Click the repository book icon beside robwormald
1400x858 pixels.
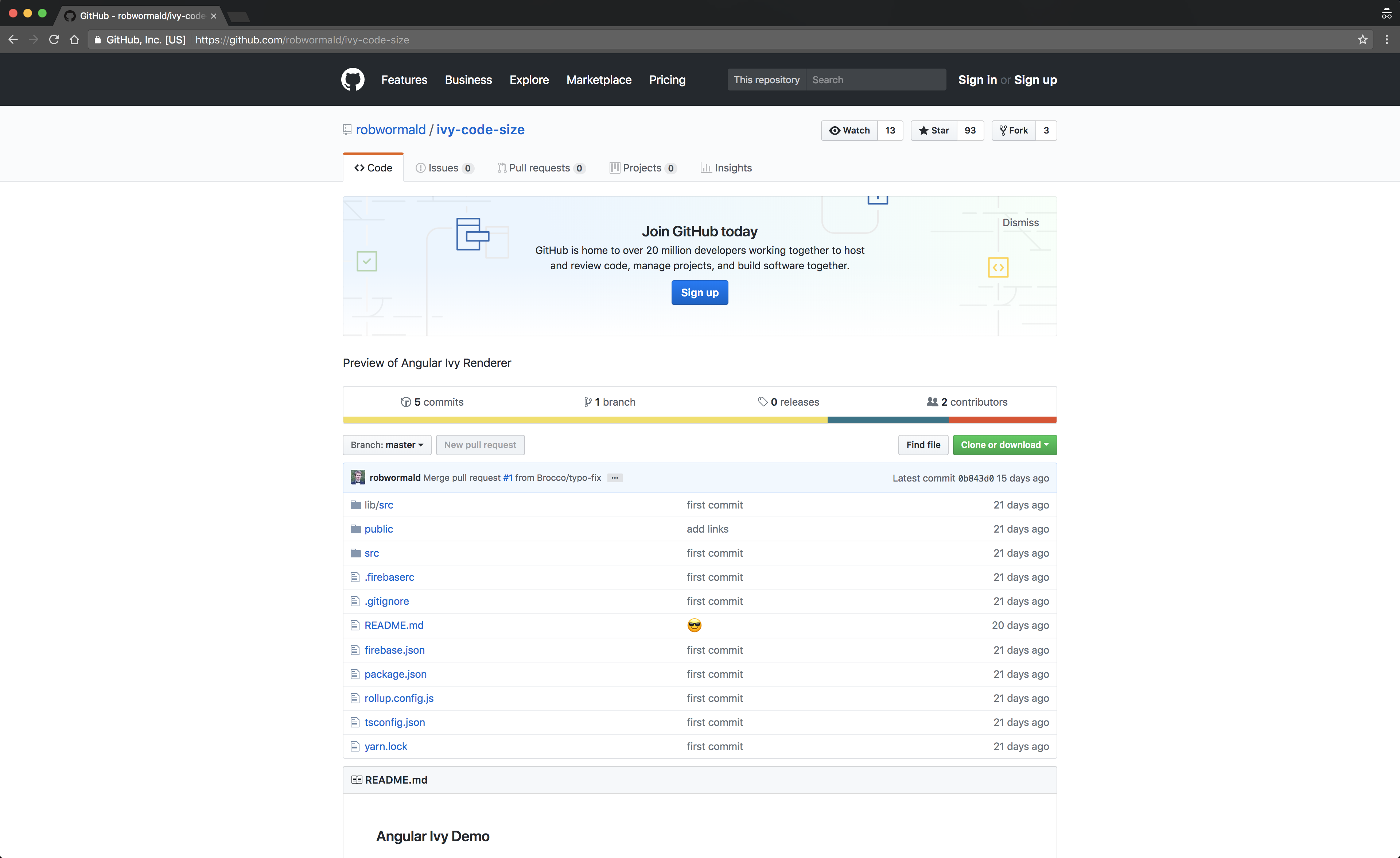point(347,130)
